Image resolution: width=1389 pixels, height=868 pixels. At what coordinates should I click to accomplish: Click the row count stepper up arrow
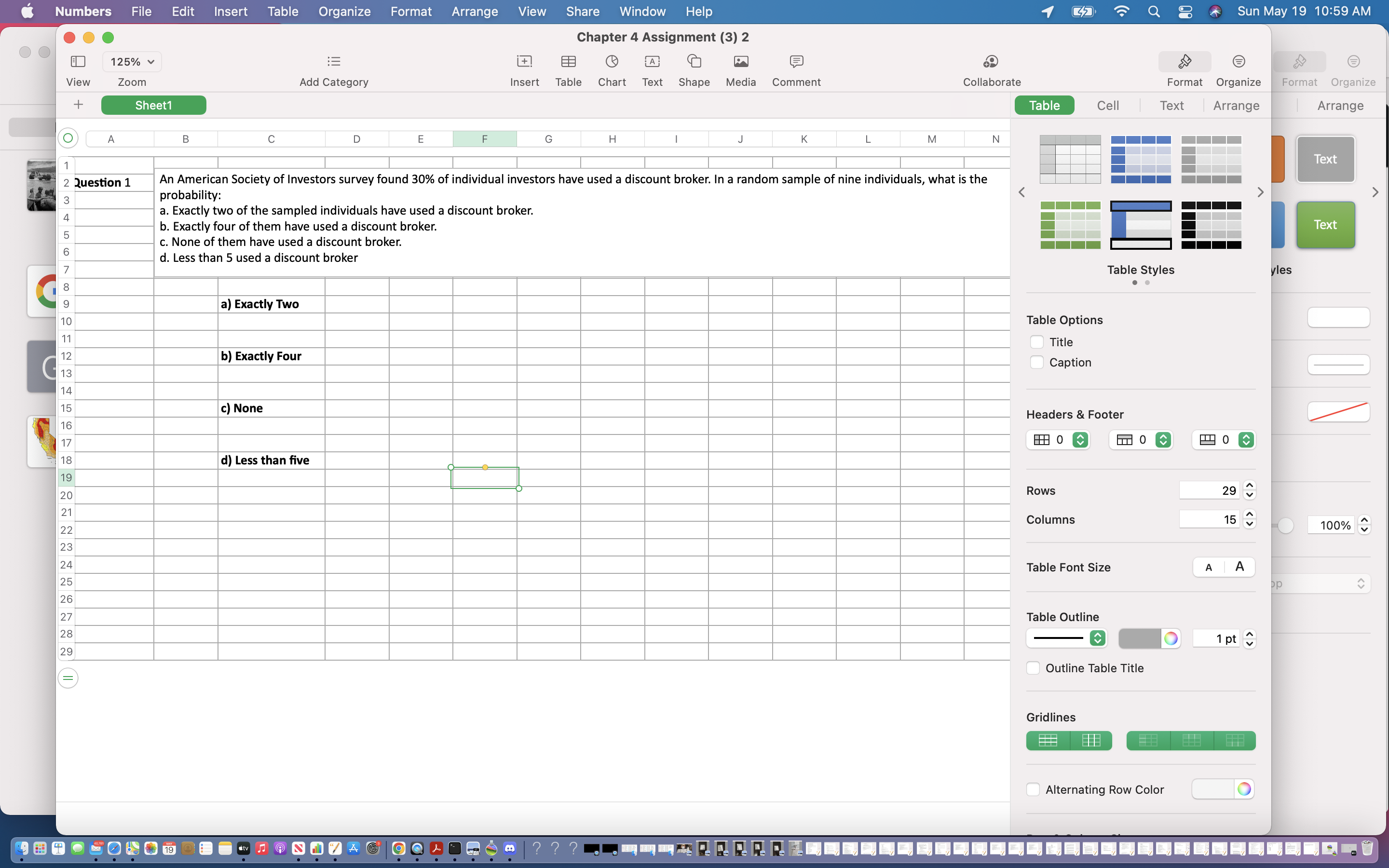(x=1249, y=486)
